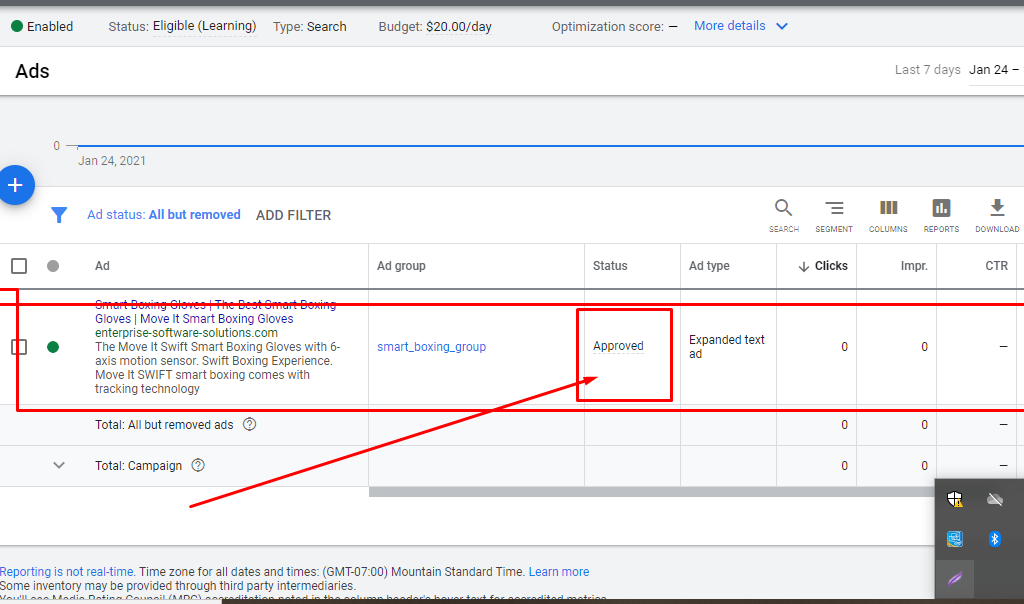This screenshot has height=604, width=1024.
Task: Sort by the Impr. column header
Action: click(x=914, y=266)
